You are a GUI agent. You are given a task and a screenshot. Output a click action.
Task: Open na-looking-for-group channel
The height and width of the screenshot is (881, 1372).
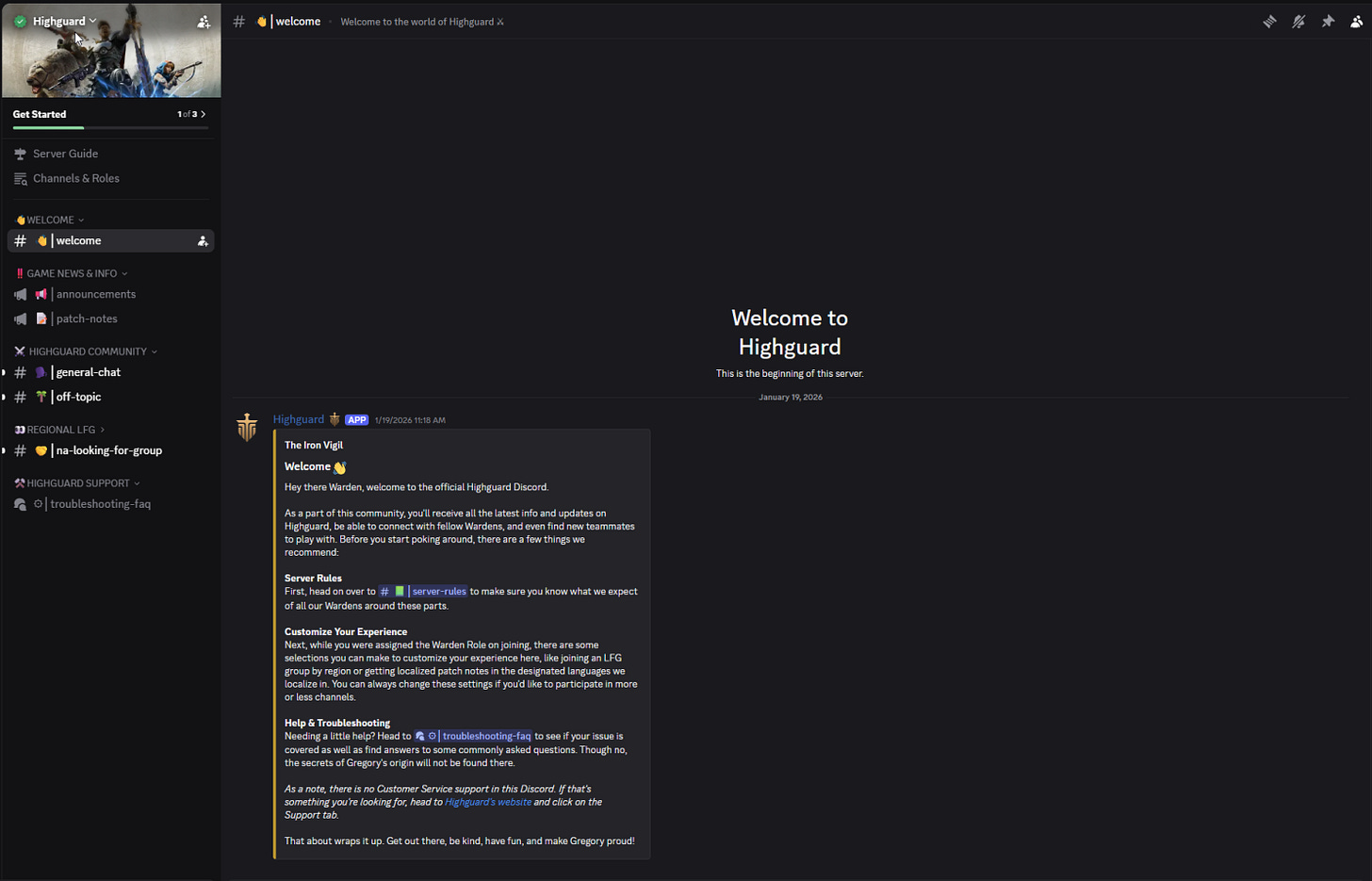[110, 450]
